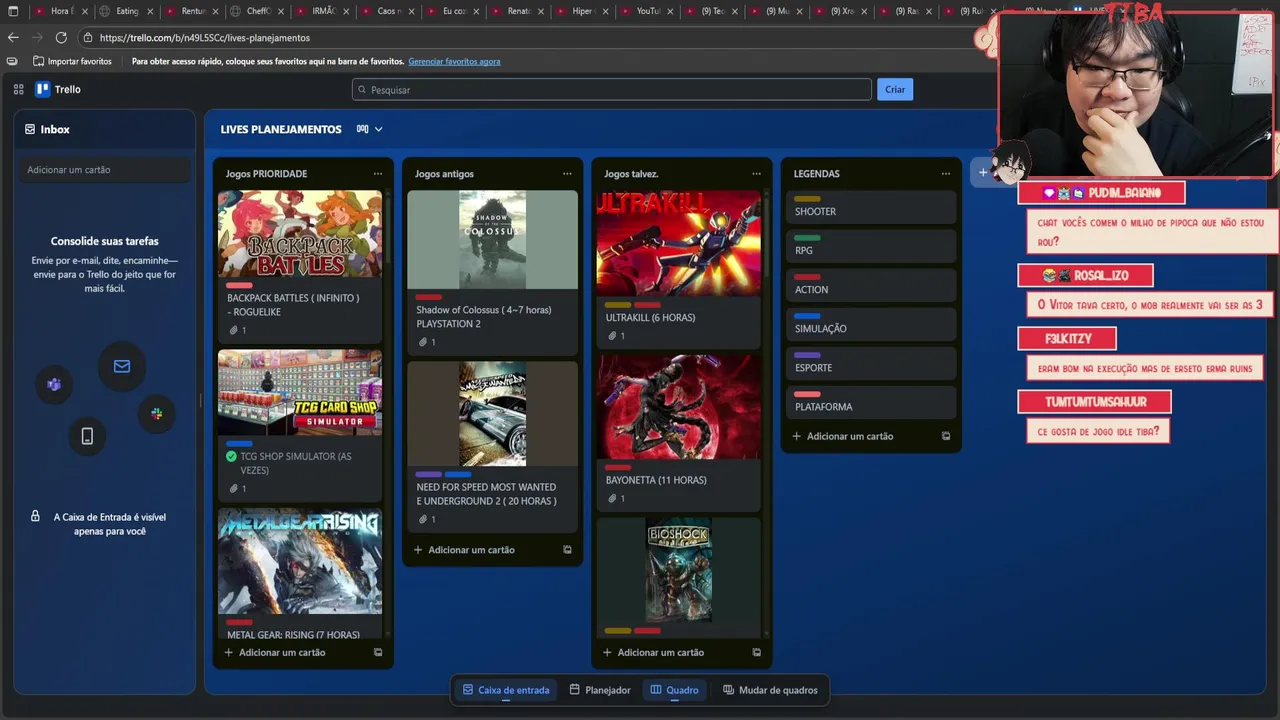Open the LEGENDAS list actions menu
1280x720 pixels.
click(946, 174)
